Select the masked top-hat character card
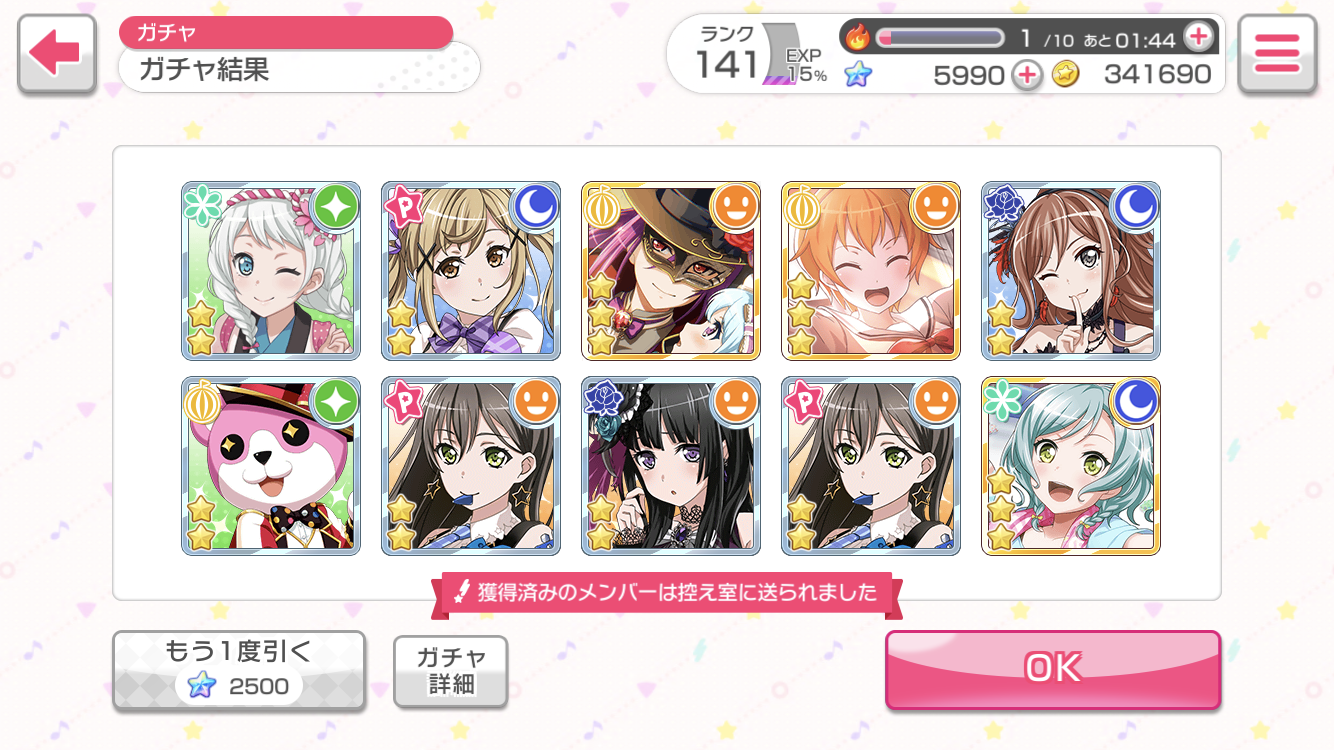 pyautogui.click(x=671, y=271)
